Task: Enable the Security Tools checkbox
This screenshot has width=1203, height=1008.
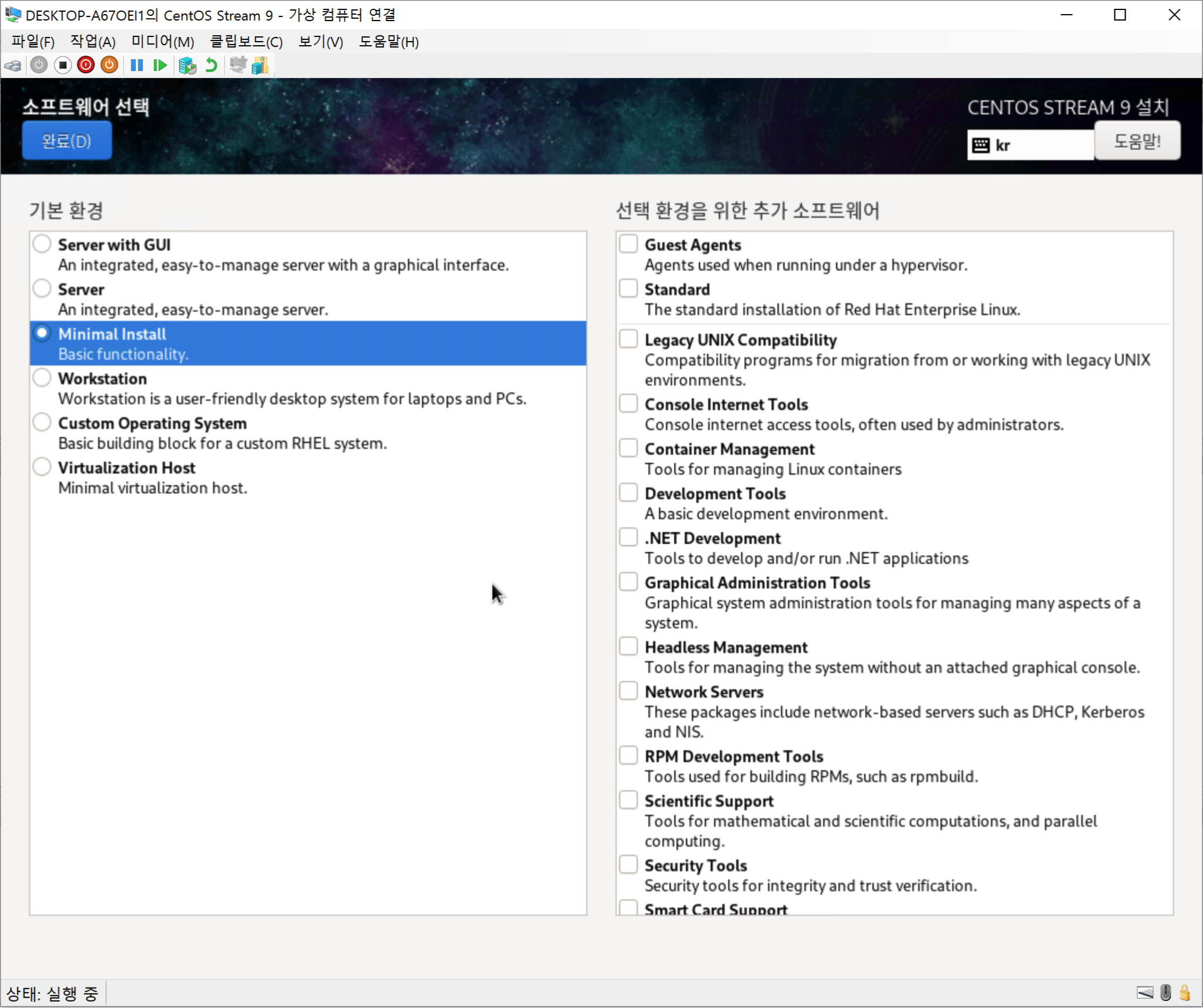Action: coord(628,864)
